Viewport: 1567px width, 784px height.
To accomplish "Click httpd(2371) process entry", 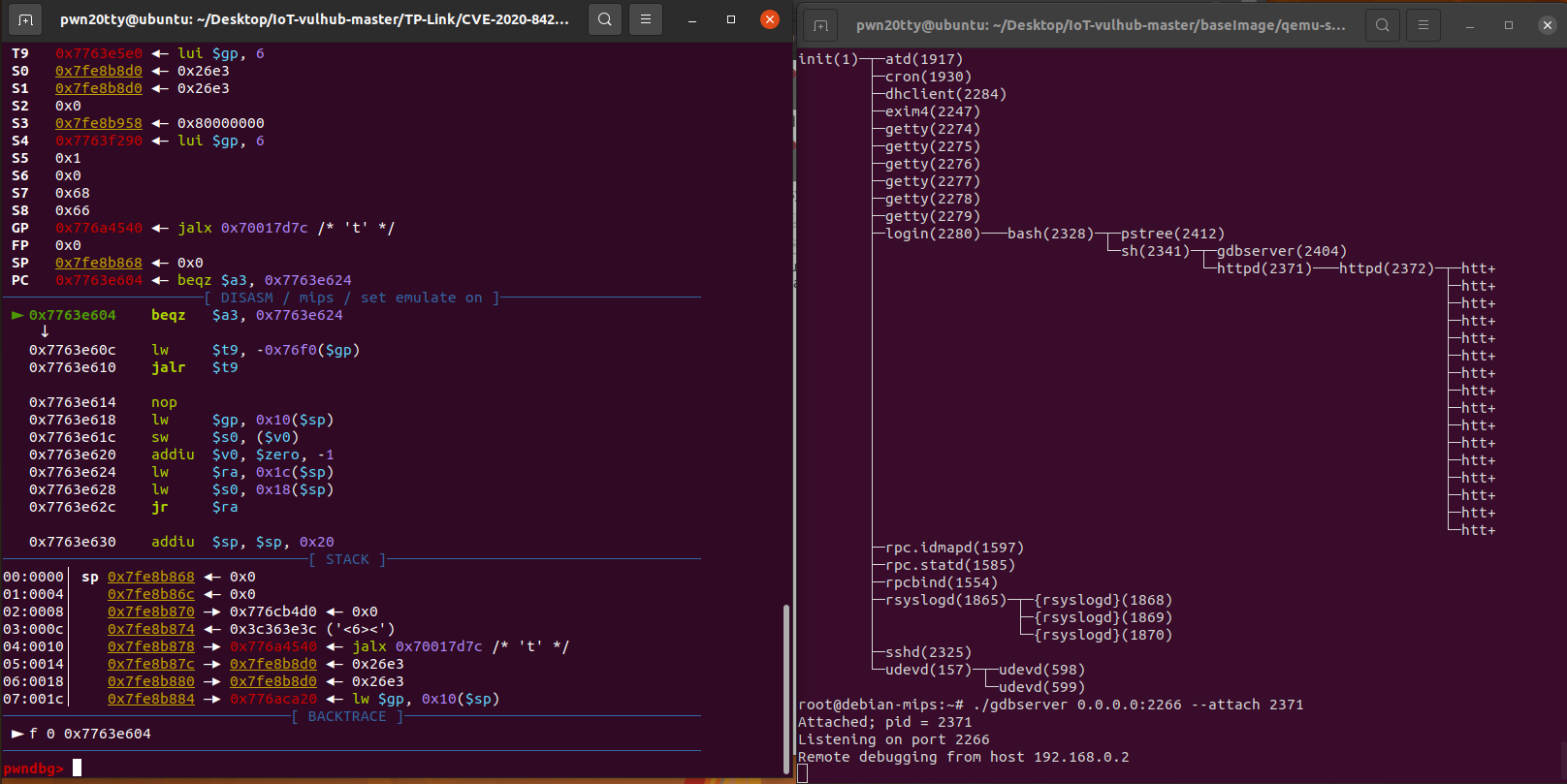I will [1264, 268].
